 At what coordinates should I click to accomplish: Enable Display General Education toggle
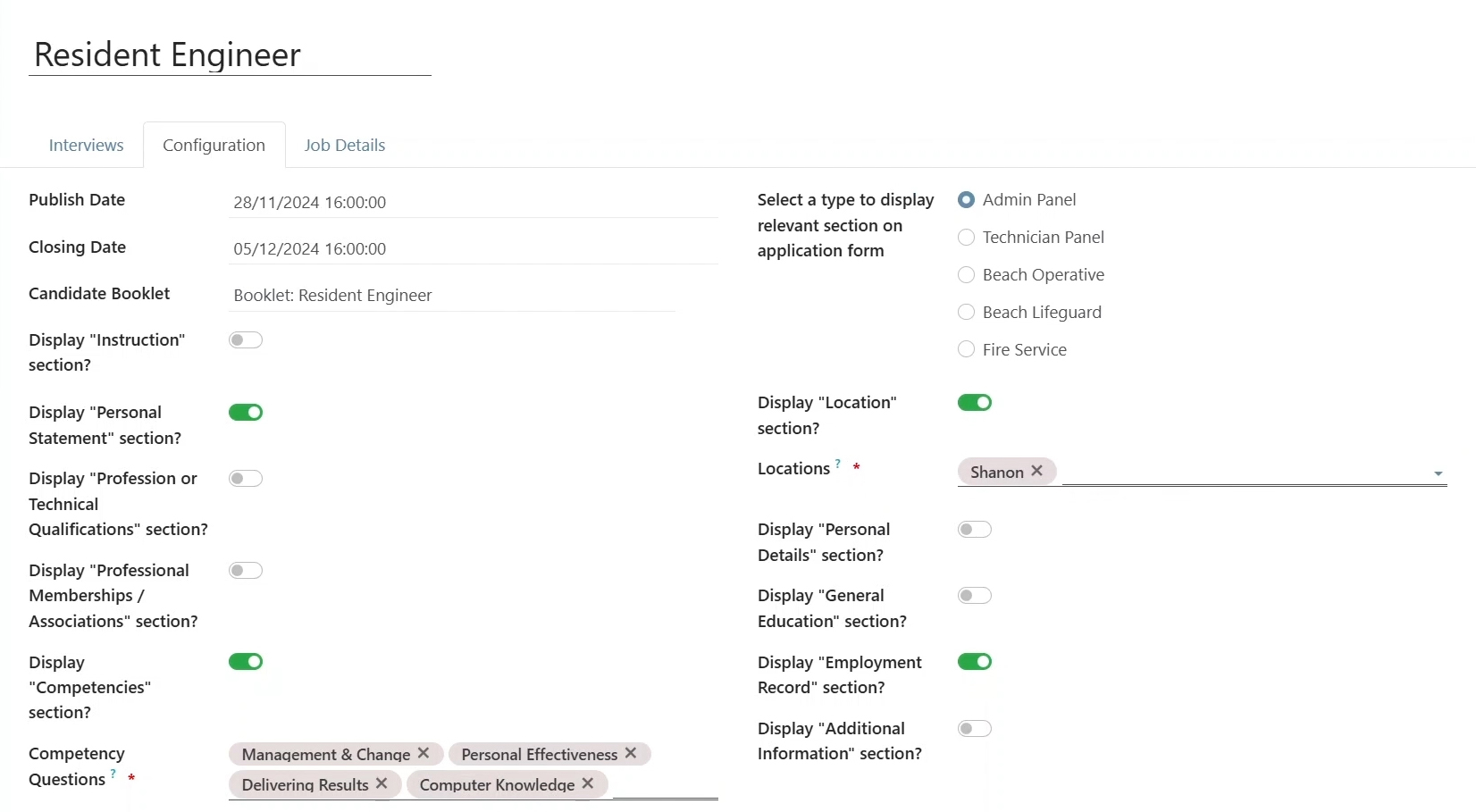(975, 596)
